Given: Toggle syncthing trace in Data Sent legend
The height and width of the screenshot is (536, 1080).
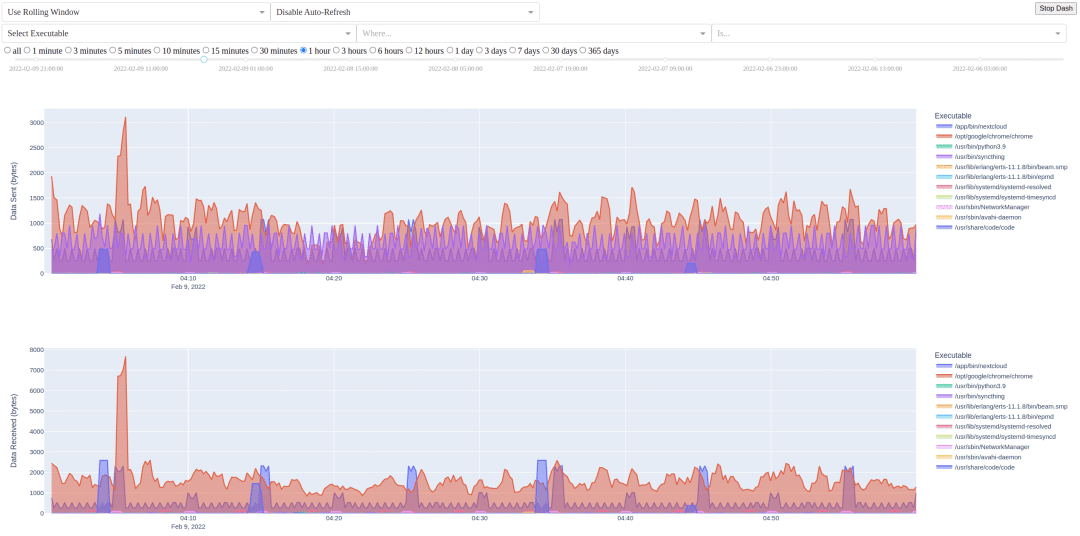Looking at the screenshot, I should 970,156.
